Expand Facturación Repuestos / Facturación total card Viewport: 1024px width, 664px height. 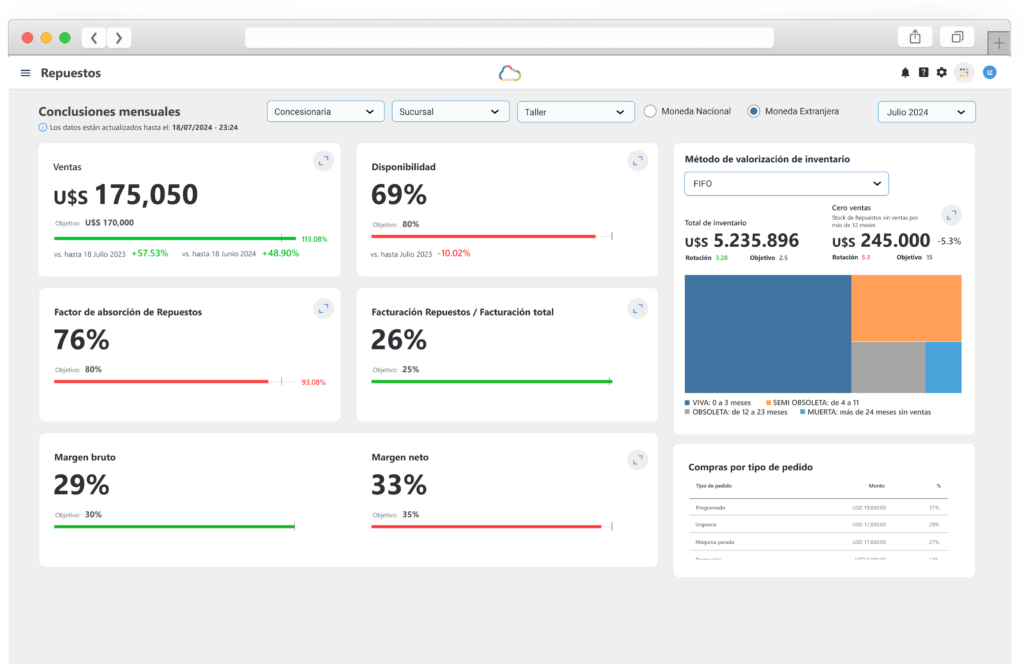click(637, 308)
